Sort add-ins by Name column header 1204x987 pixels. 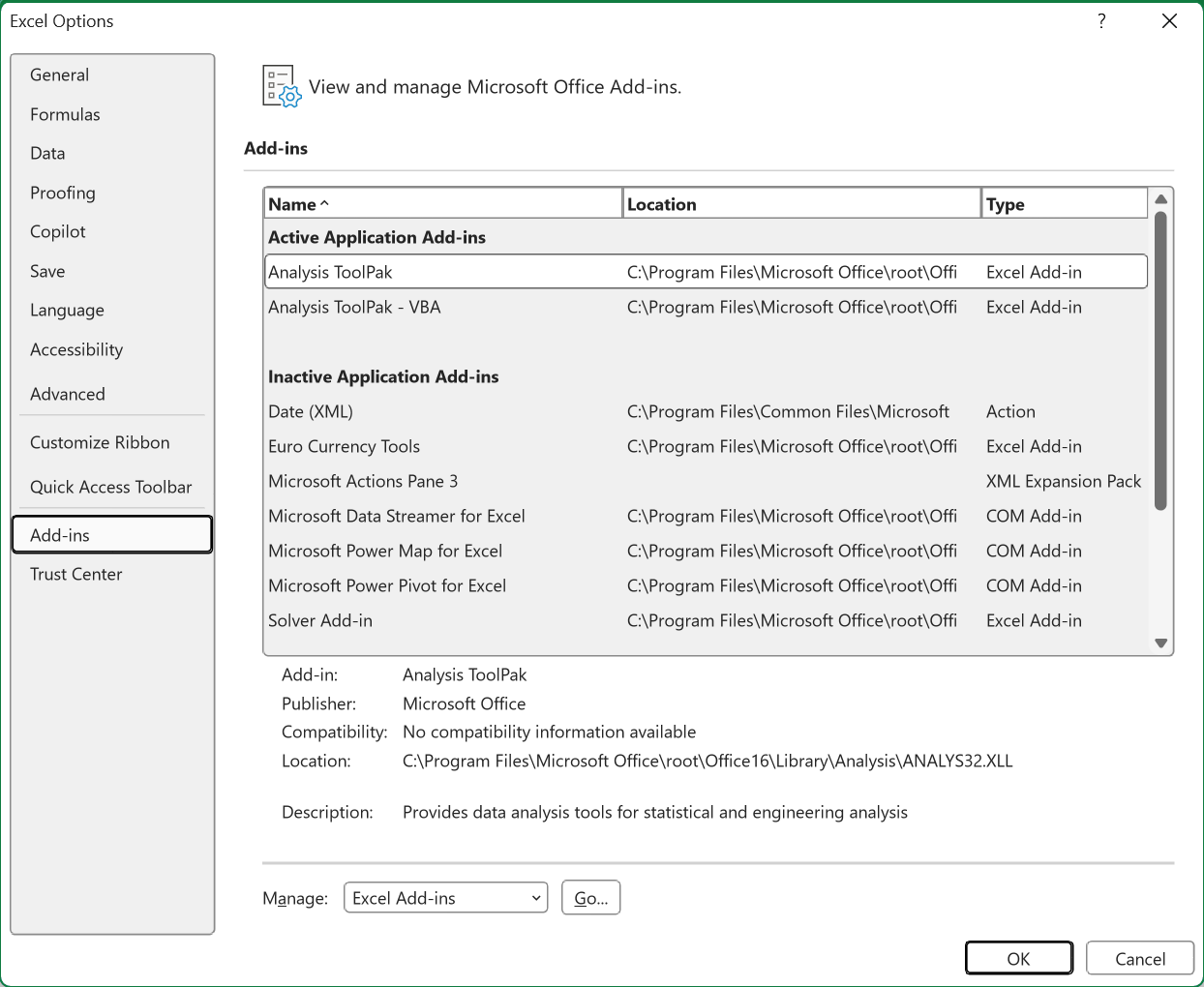coord(442,204)
